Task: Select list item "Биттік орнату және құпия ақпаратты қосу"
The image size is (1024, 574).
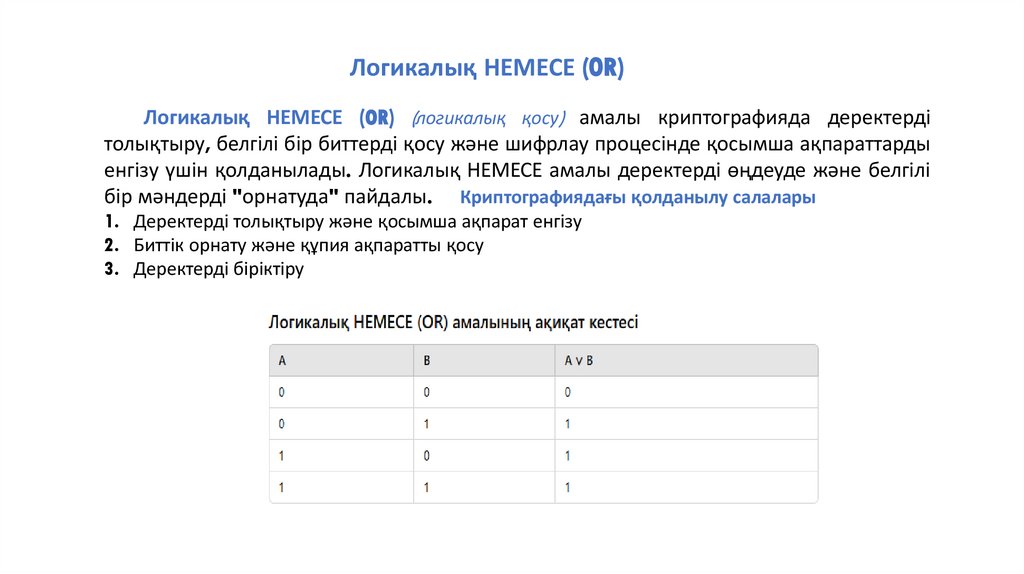Action: 308,246
